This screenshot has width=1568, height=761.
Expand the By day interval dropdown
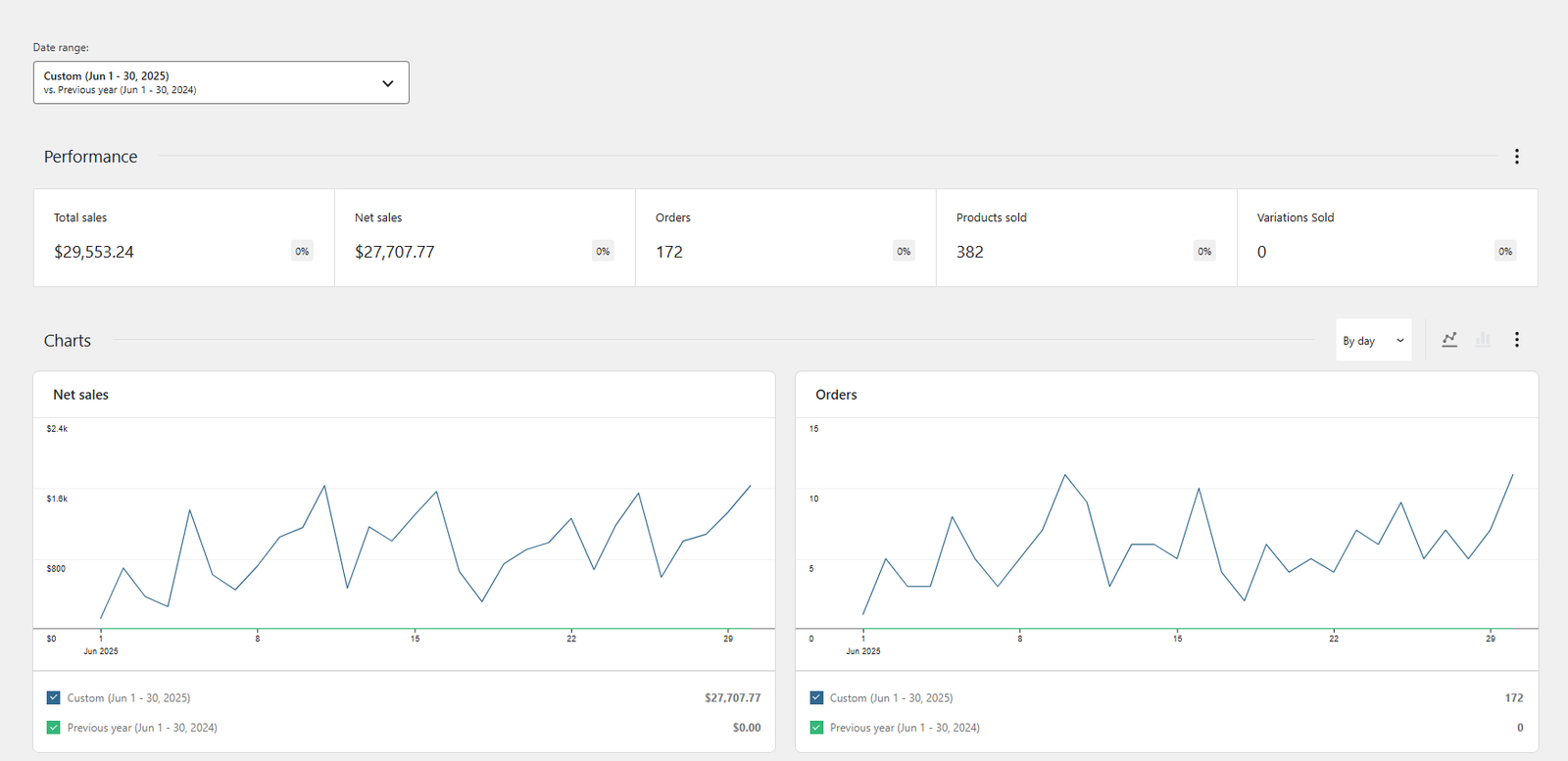[1373, 341]
